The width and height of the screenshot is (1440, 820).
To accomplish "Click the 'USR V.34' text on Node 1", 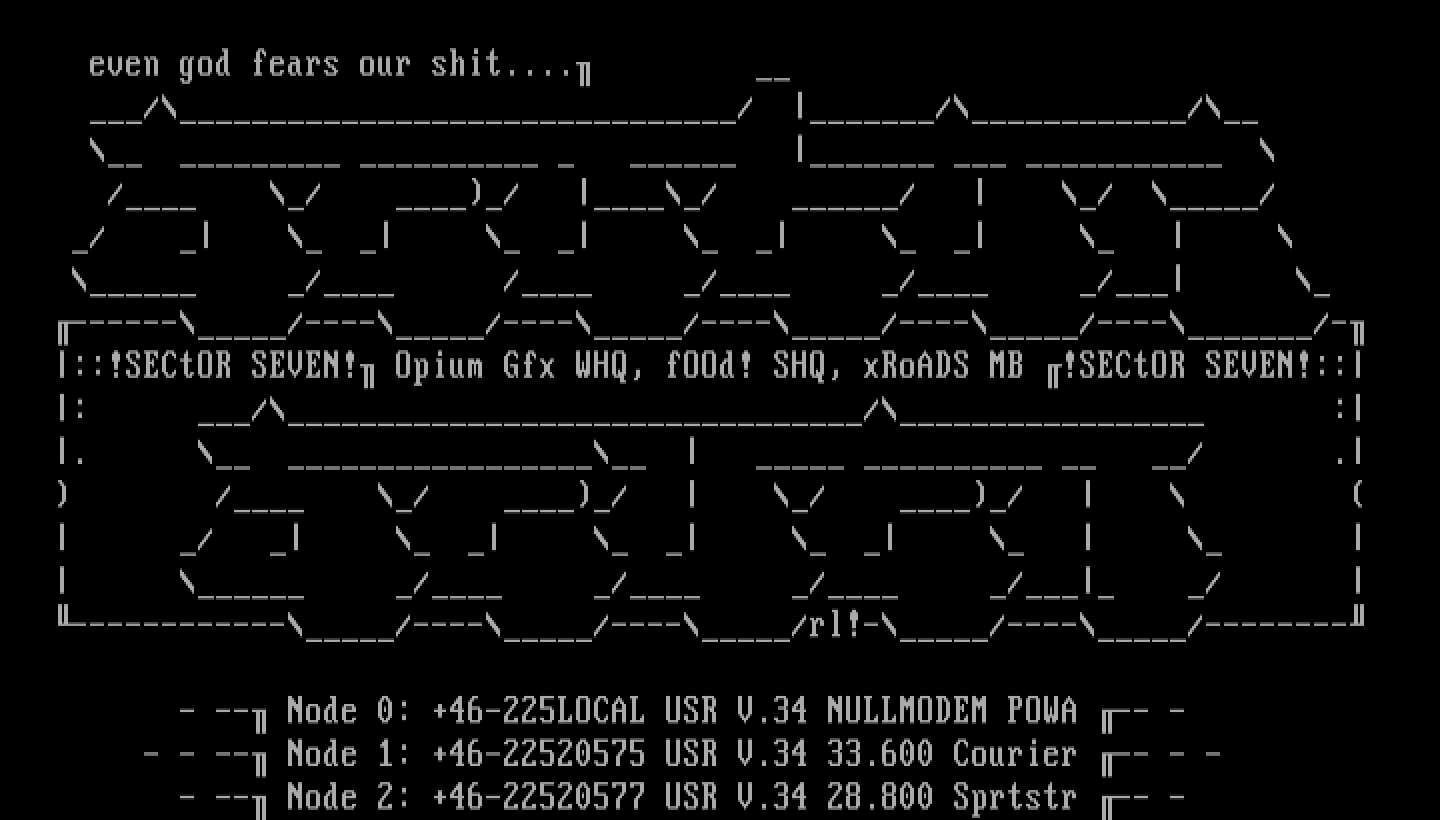I will (x=737, y=754).
